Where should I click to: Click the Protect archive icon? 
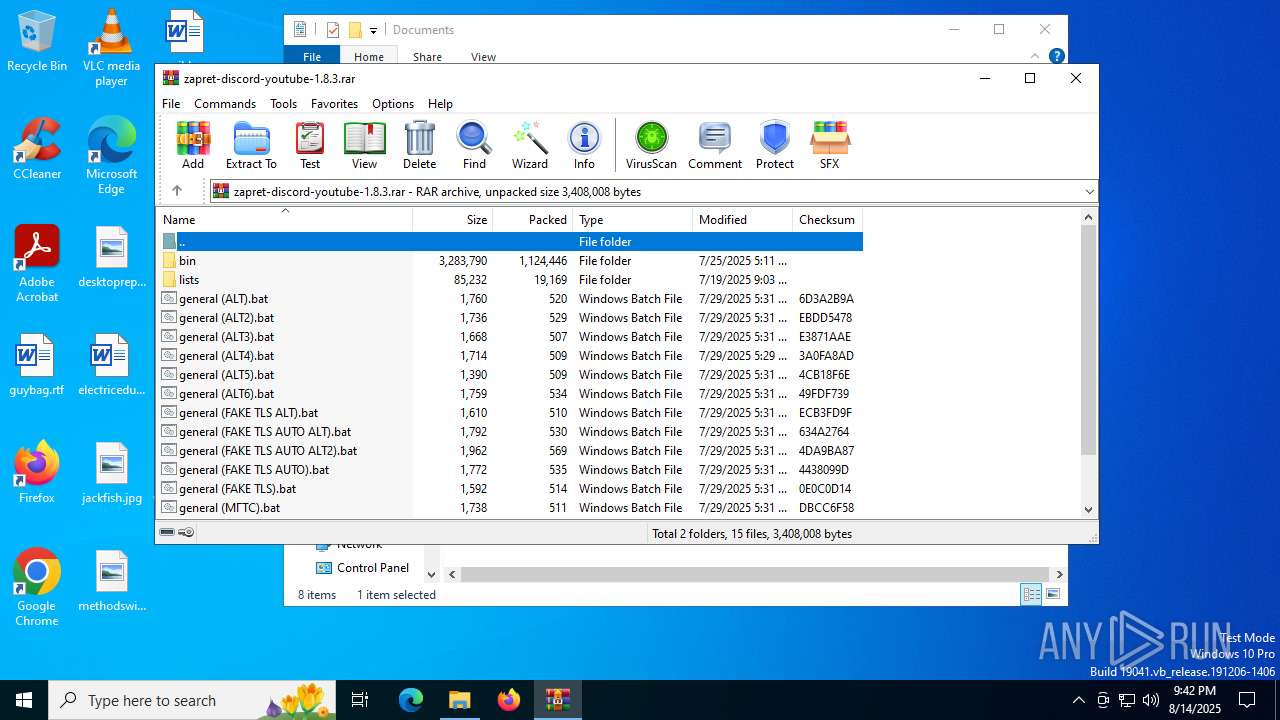pyautogui.click(x=774, y=145)
